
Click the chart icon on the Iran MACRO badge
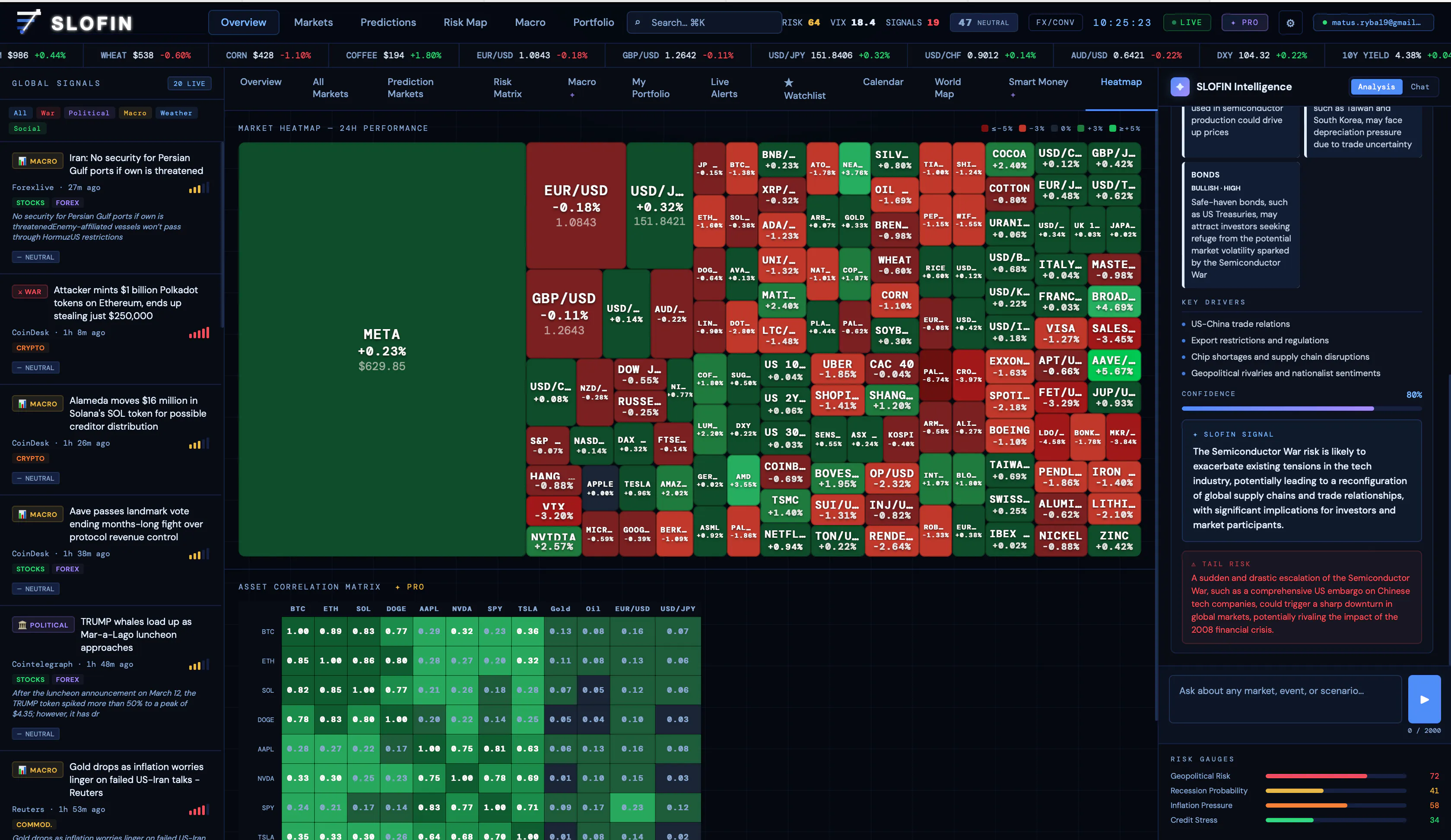click(x=22, y=161)
